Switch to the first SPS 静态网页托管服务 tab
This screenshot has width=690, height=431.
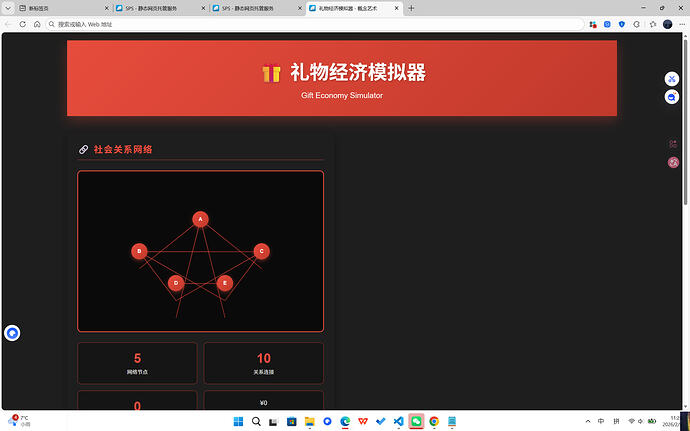click(148, 8)
